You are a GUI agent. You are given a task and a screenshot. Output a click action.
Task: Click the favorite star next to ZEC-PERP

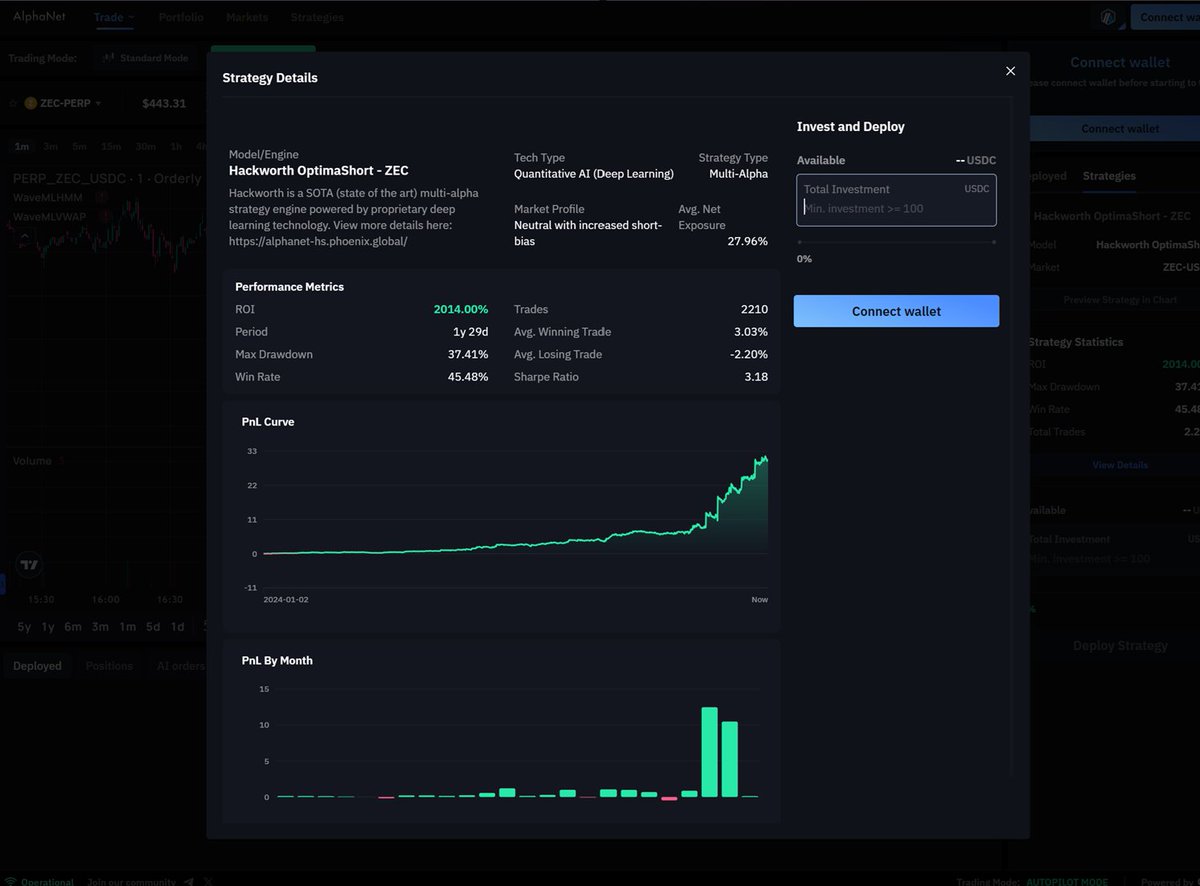(12, 103)
